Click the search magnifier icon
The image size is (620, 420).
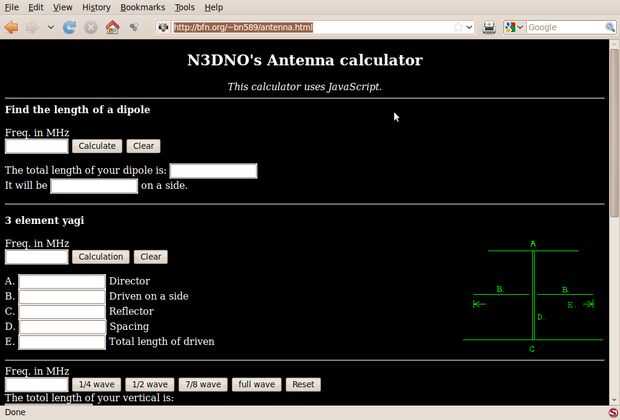[610, 27]
